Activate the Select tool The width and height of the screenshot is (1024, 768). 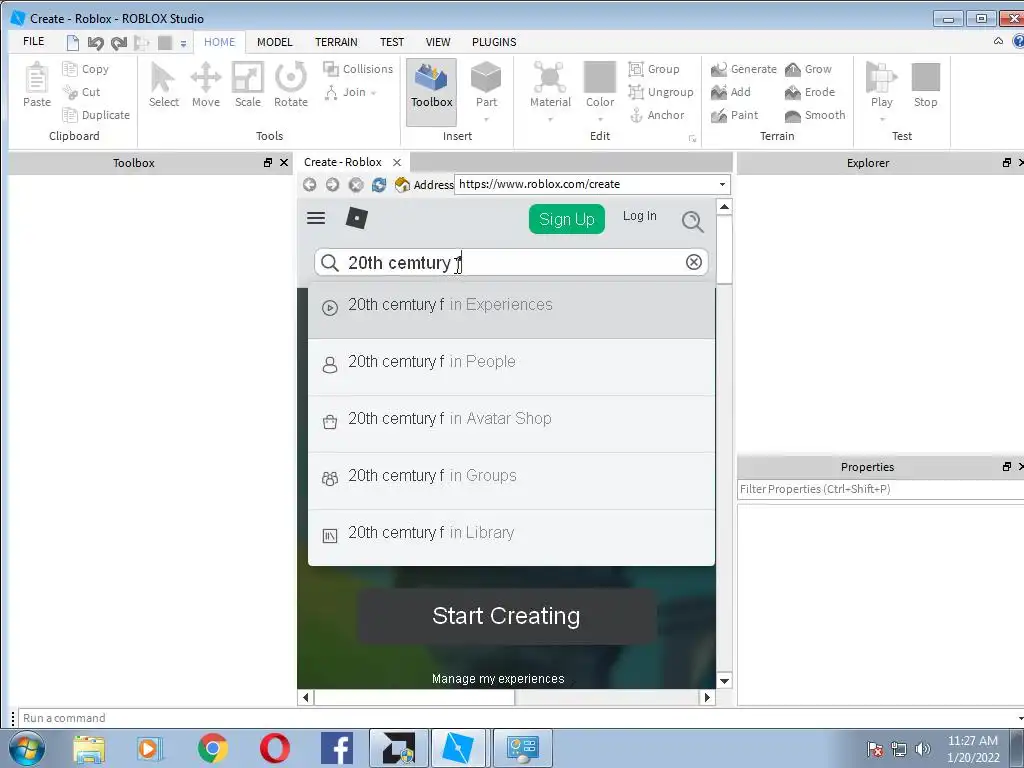coord(163,84)
